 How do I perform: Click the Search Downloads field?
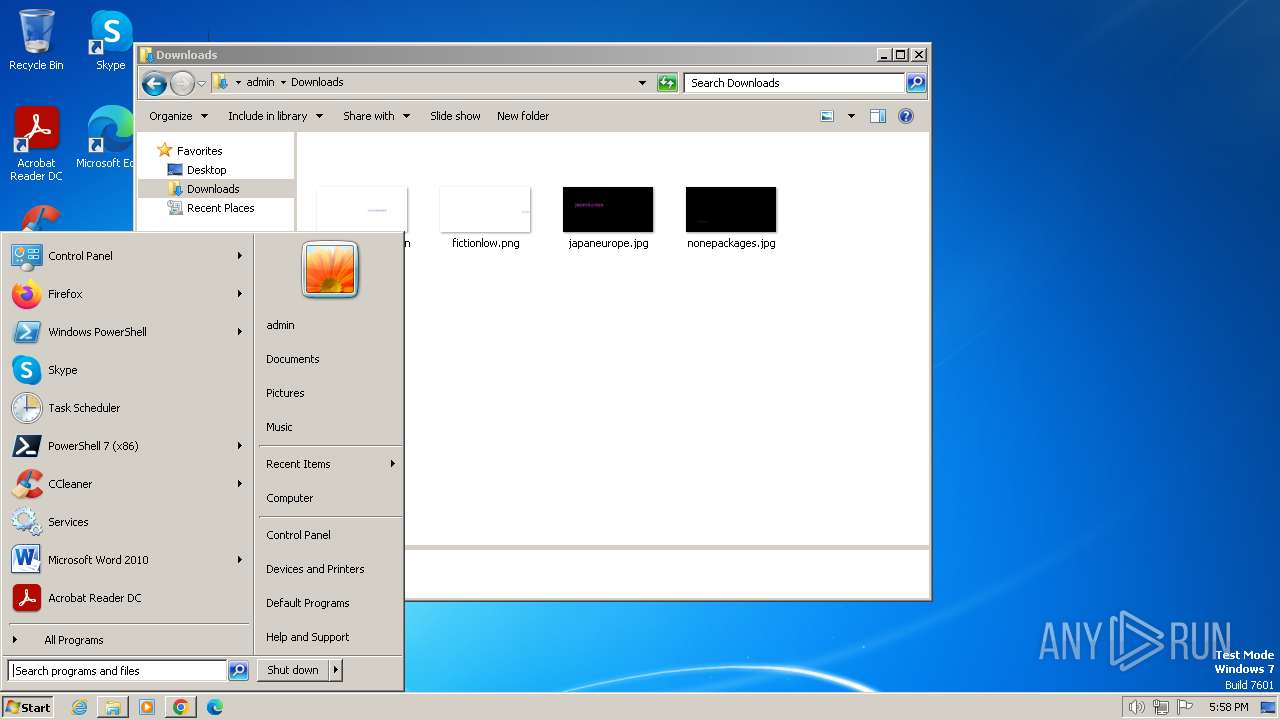click(x=795, y=83)
